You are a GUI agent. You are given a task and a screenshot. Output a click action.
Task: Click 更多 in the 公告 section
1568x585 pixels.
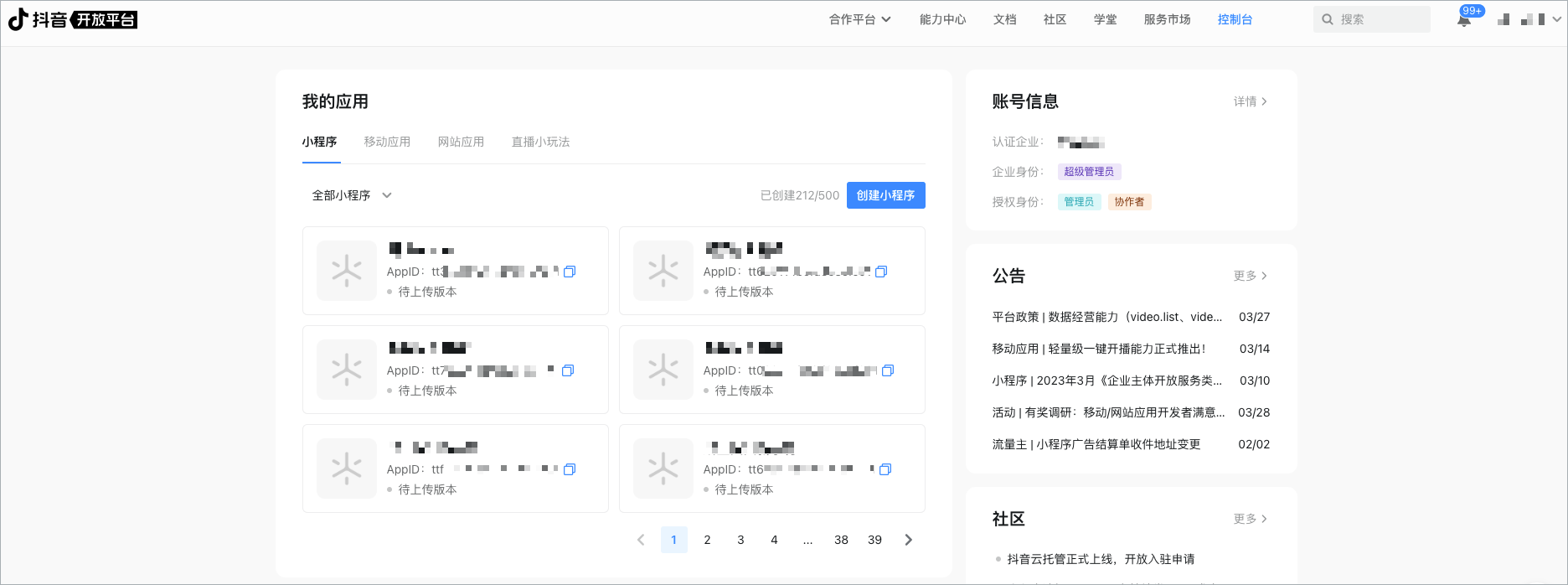click(x=1250, y=276)
